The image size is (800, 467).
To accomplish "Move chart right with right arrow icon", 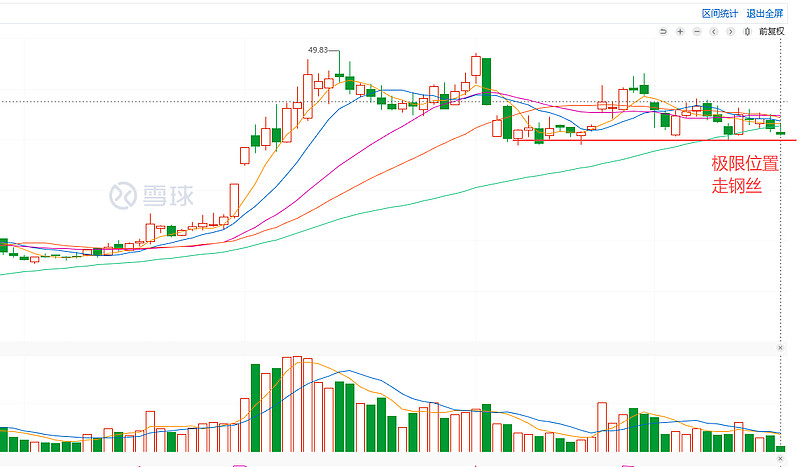I will pyautogui.click(x=731, y=32).
